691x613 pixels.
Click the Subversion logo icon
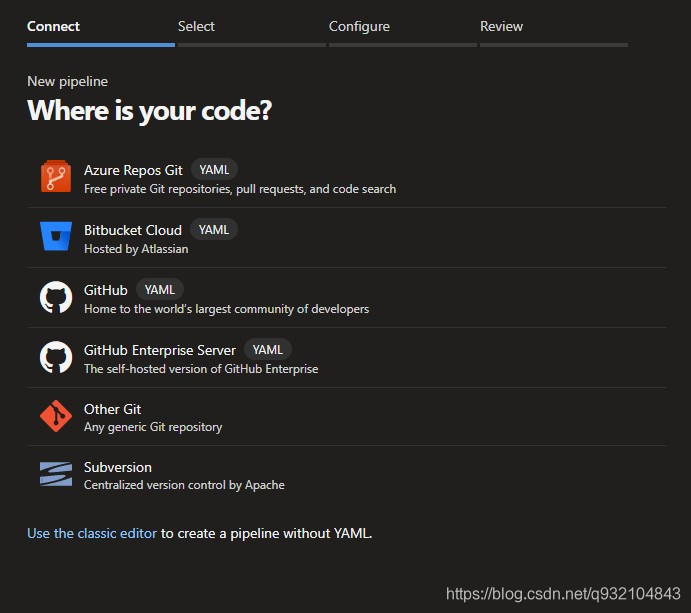coord(56,474)
